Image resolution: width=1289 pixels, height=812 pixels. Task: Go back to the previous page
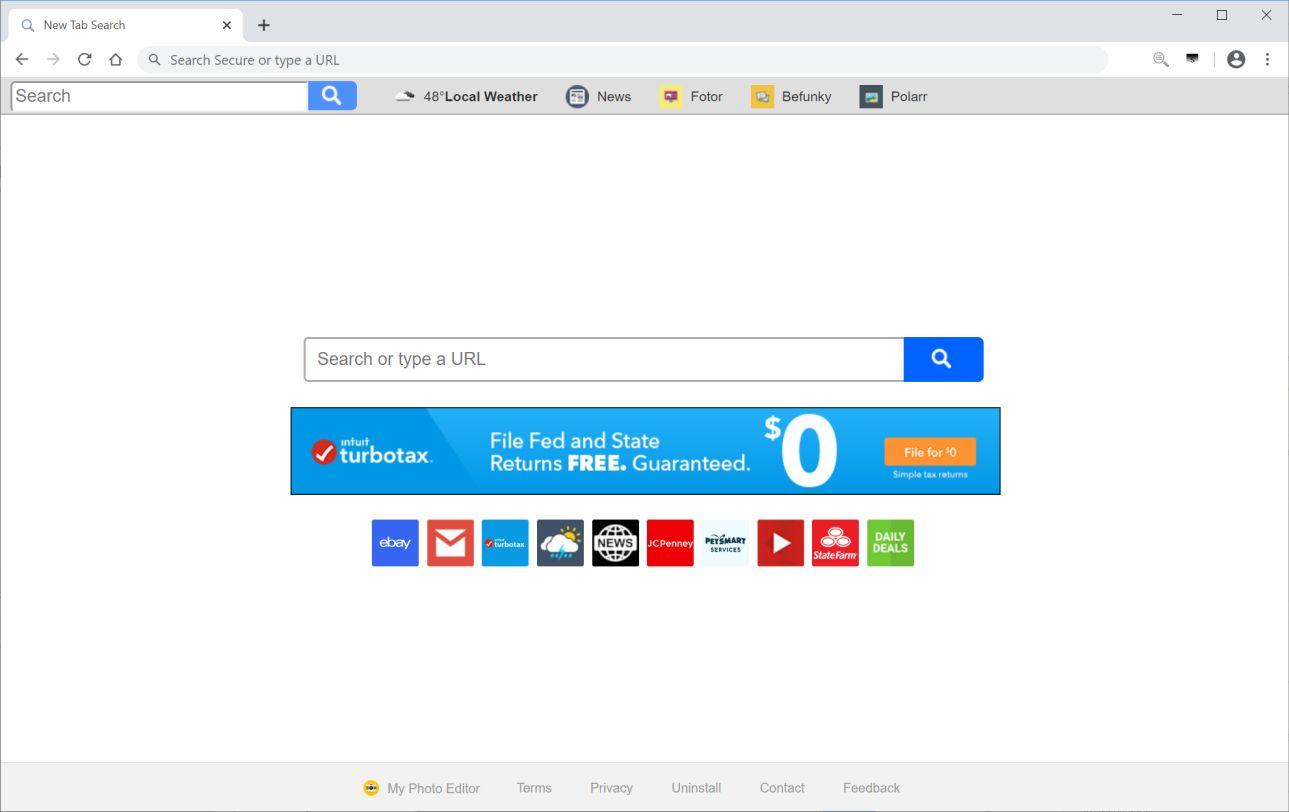point(22,60)
